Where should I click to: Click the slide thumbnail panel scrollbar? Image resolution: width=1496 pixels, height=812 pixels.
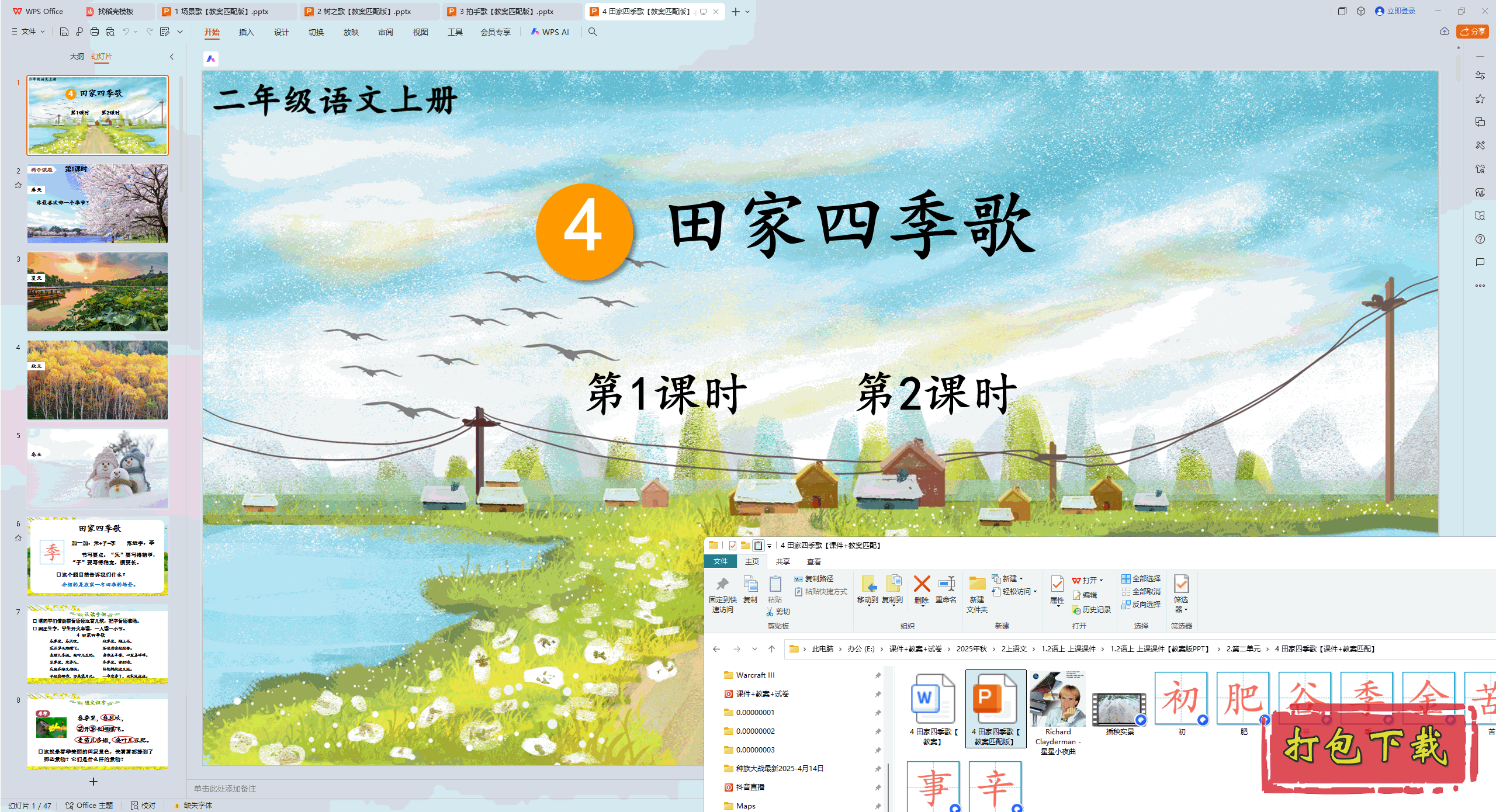[181, 134]
